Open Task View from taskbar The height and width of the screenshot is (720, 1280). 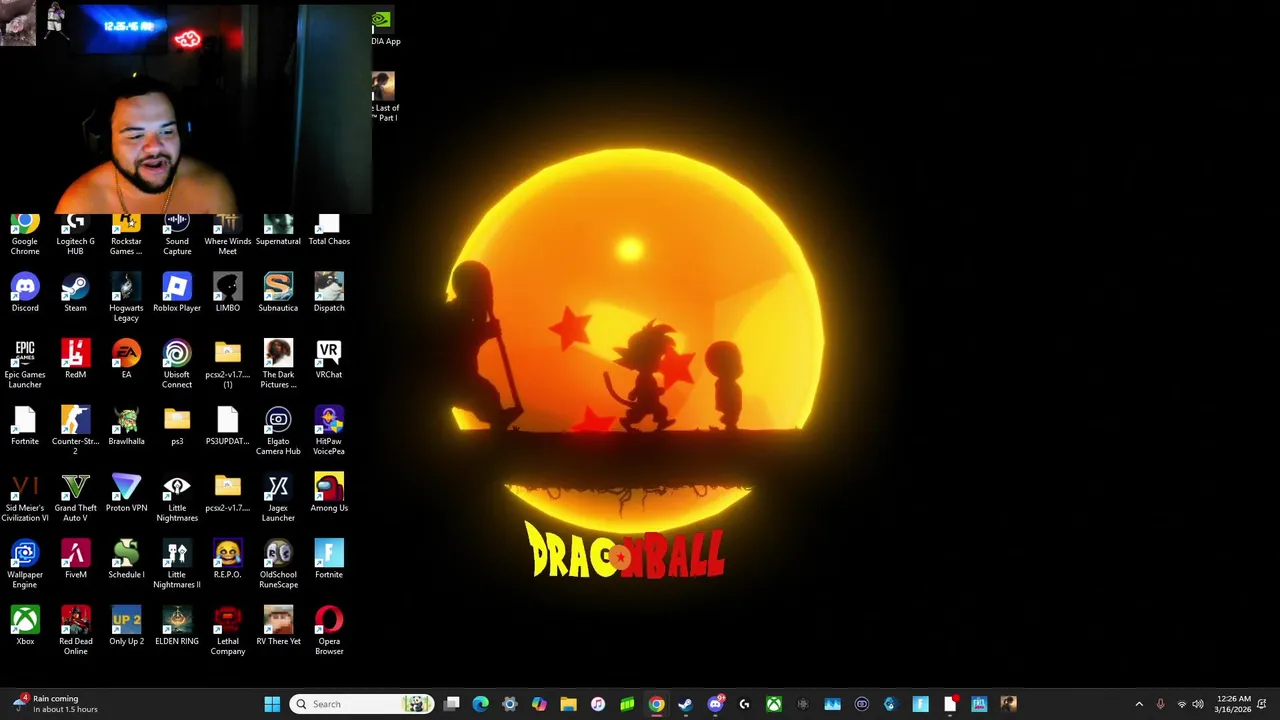coord(452,704)
